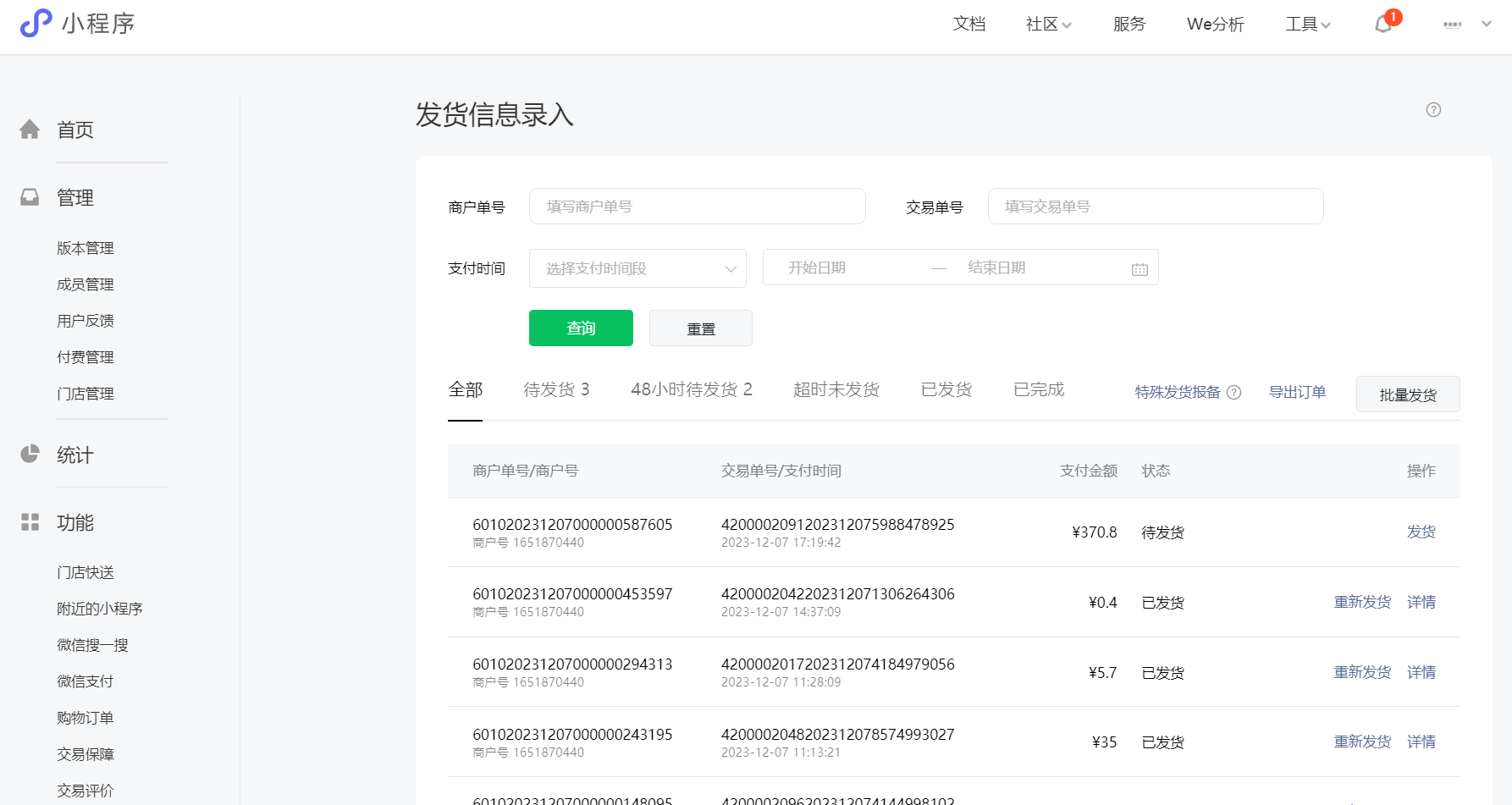The height and width of the screenshot is (805, 1512).
Task: Click 发货 for the ¥370.8 order
Action: [x=1421, y=532]
